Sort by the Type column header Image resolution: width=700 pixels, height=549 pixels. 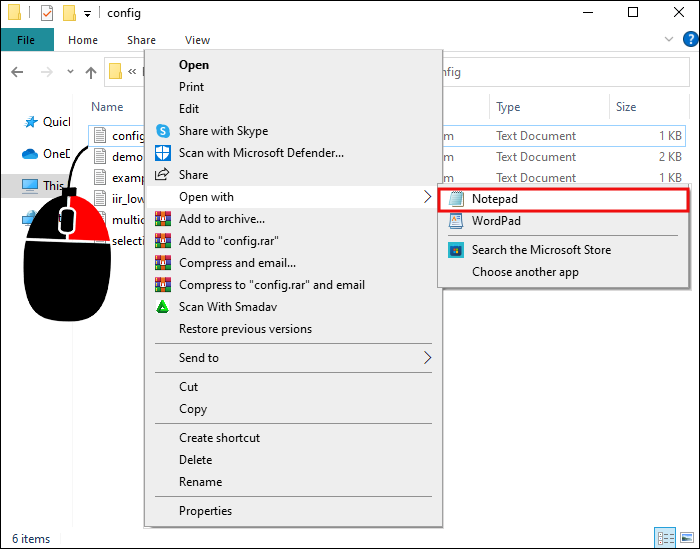[x=508, y=107]
